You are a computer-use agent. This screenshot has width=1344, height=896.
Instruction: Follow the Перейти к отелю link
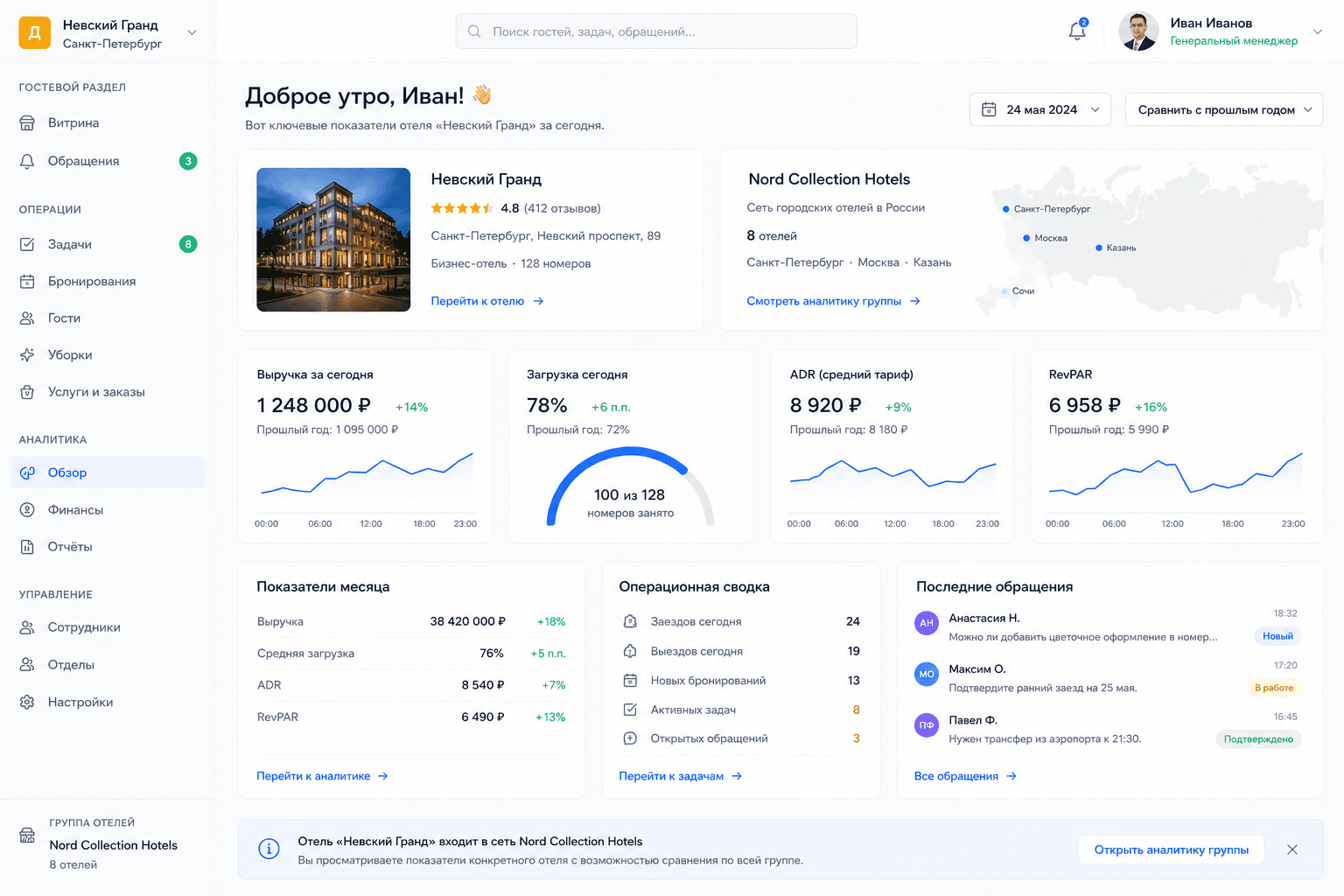487,301
